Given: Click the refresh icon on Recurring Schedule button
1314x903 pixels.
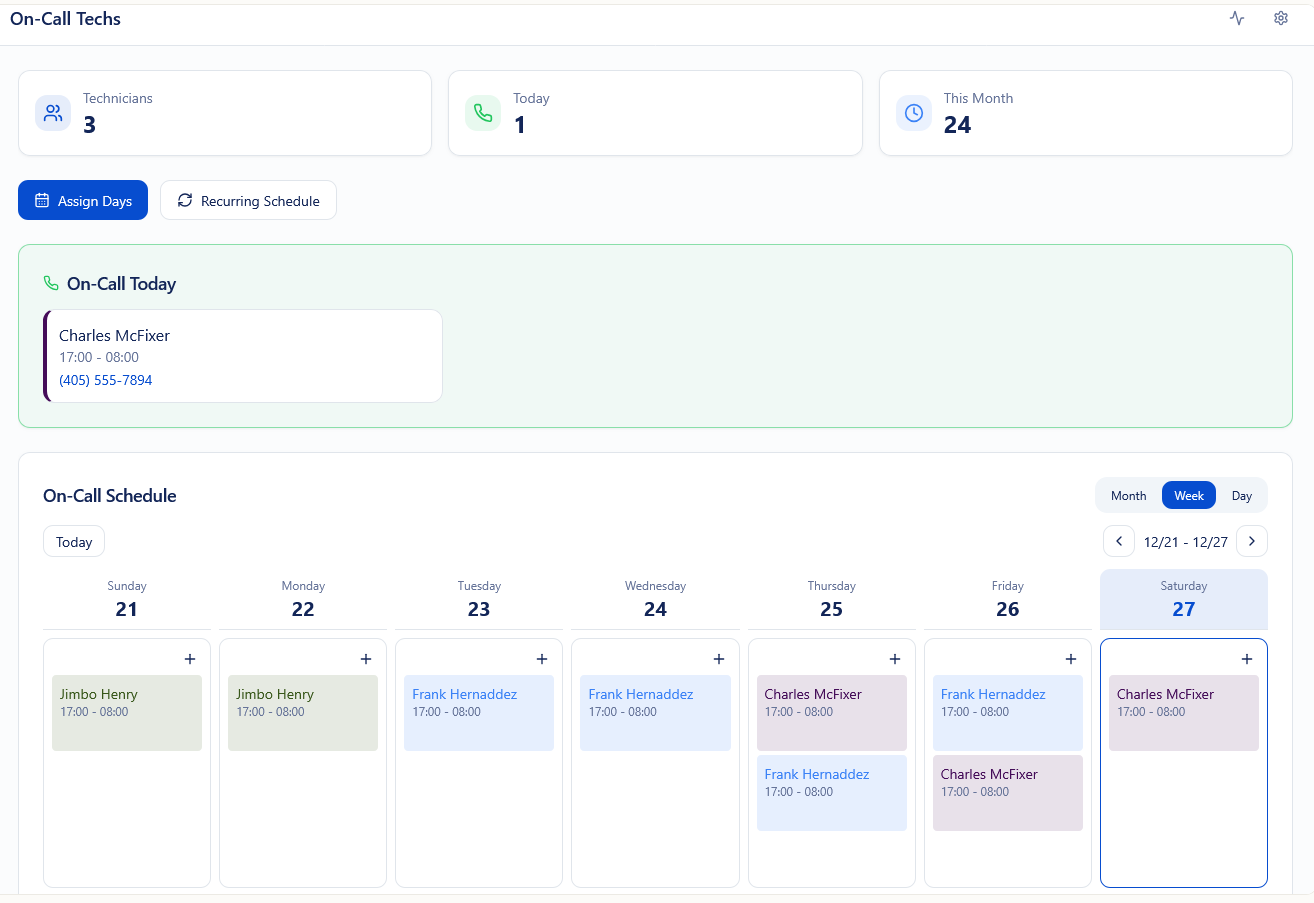Looking at the screenshot, I should click(x=184, y=200).
